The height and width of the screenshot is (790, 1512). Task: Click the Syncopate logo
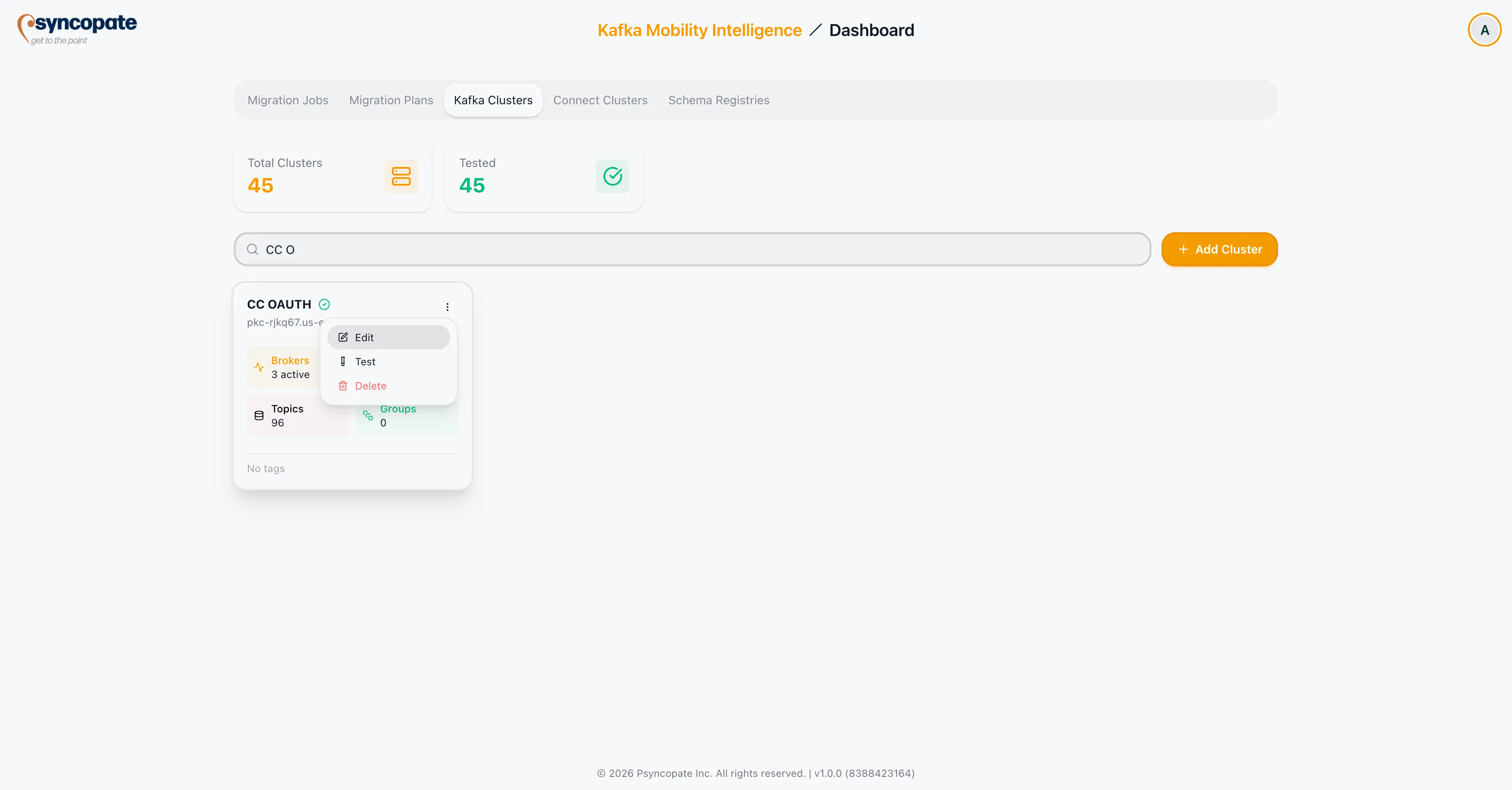click(76, 28)
